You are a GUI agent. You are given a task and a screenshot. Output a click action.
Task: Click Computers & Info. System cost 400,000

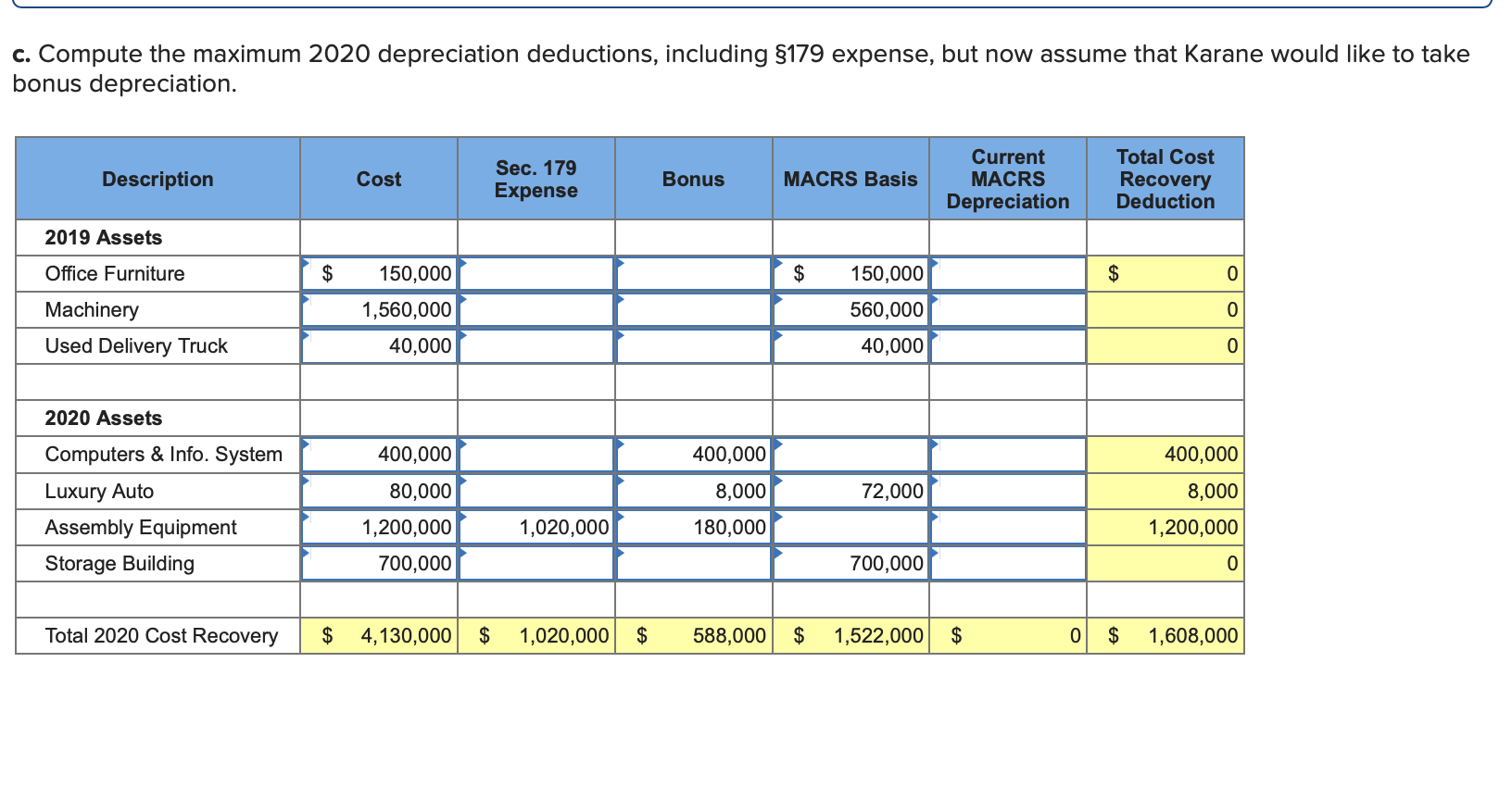coord(379,455)
